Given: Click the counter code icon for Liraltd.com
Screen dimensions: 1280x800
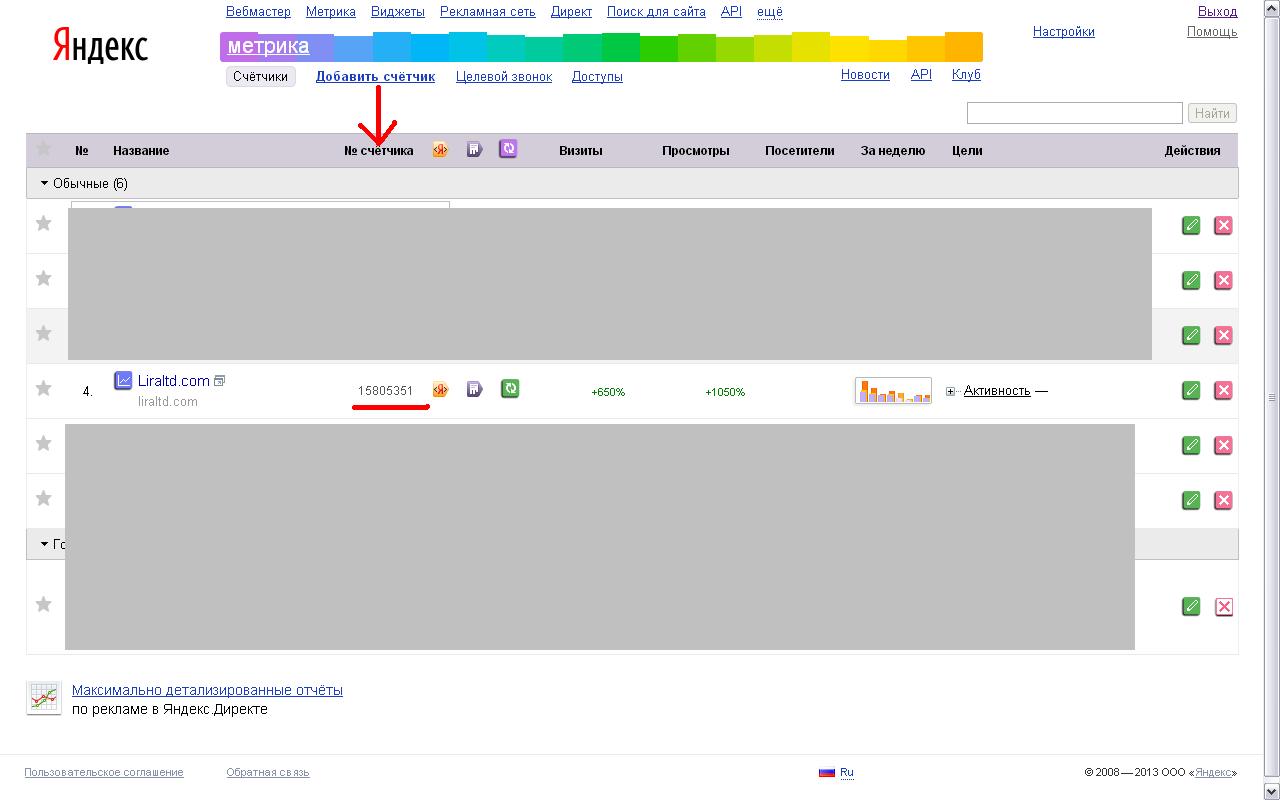Looking at the screenshot, I should click(x=440, y=389).
